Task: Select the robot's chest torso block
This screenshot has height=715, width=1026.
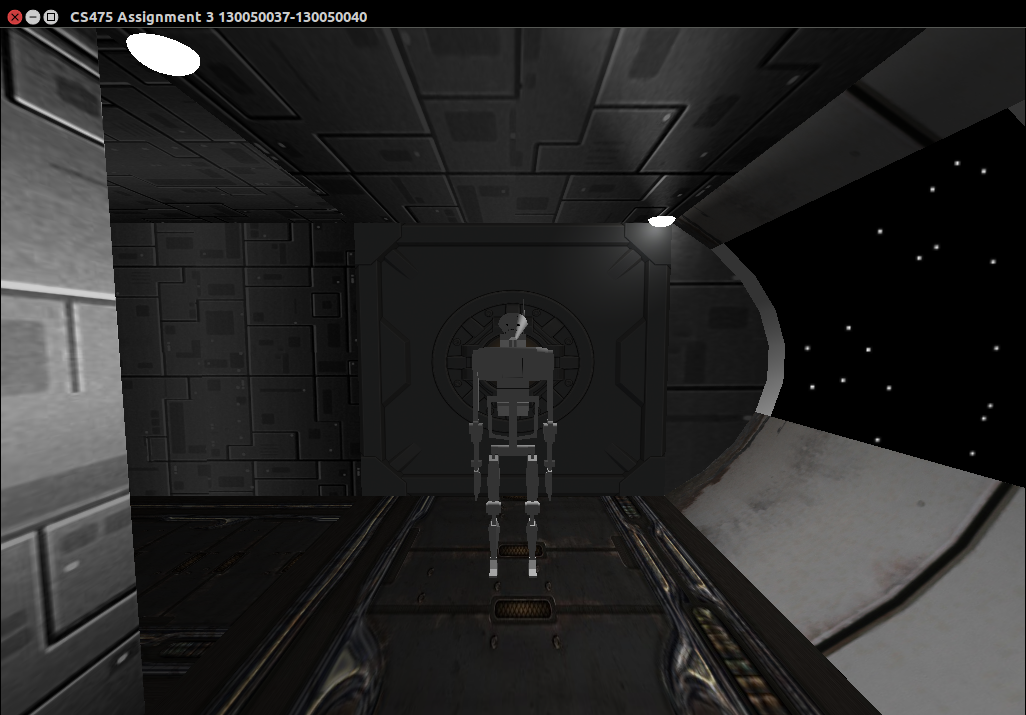Action: (x=512, y=368)
